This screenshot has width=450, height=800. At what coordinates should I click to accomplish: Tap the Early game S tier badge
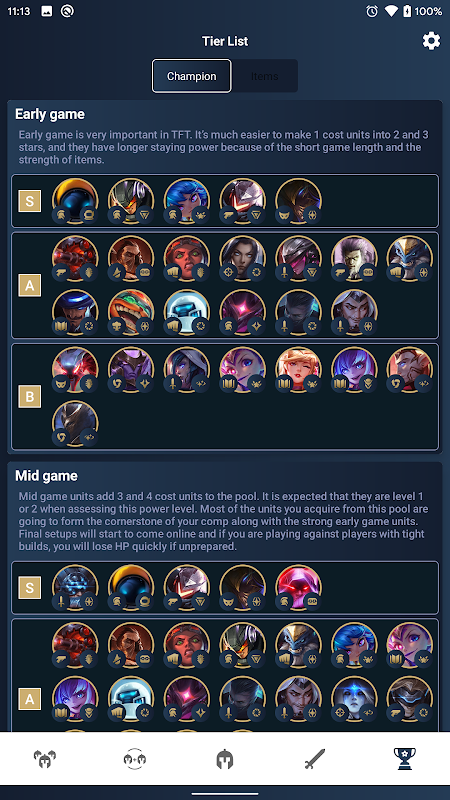coord(30,201)
